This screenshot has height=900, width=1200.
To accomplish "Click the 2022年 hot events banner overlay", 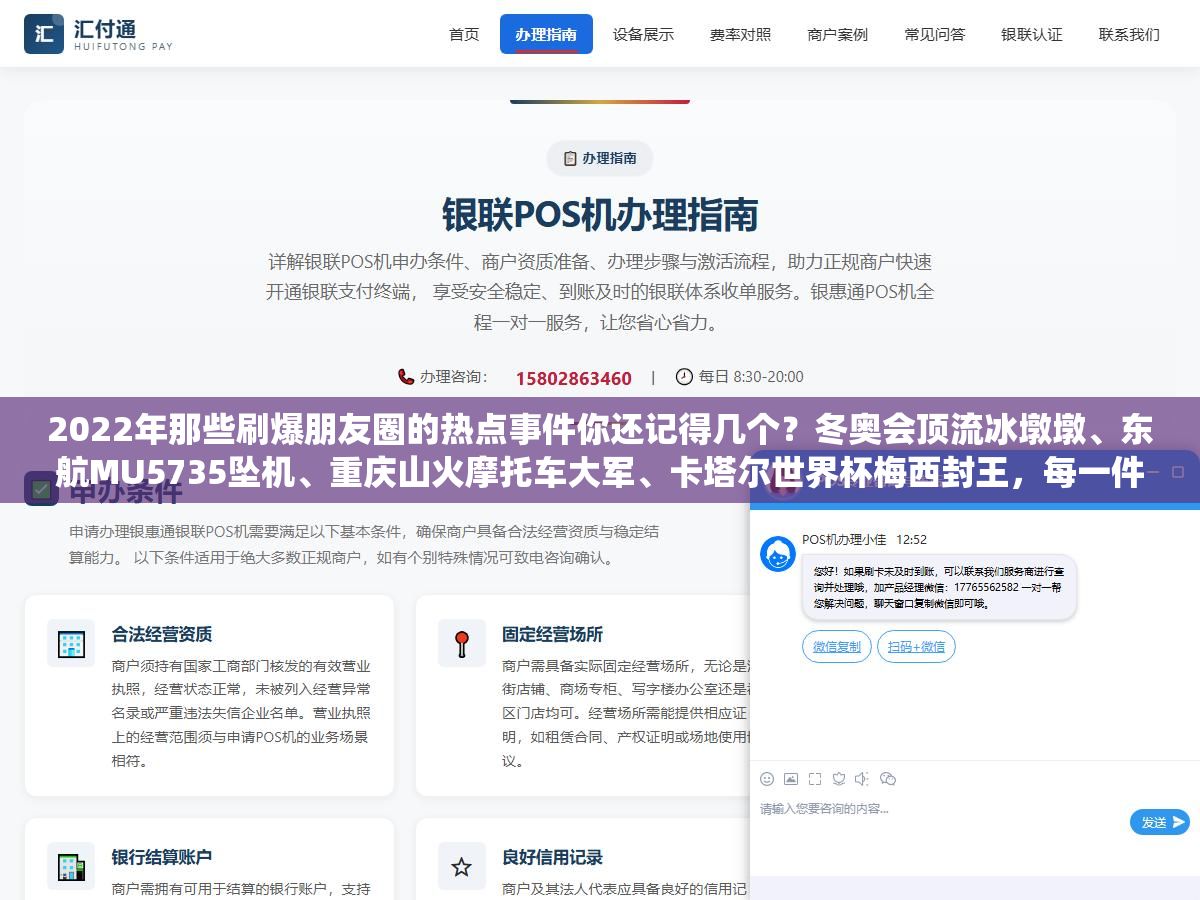I will click(x=600, y=450).
